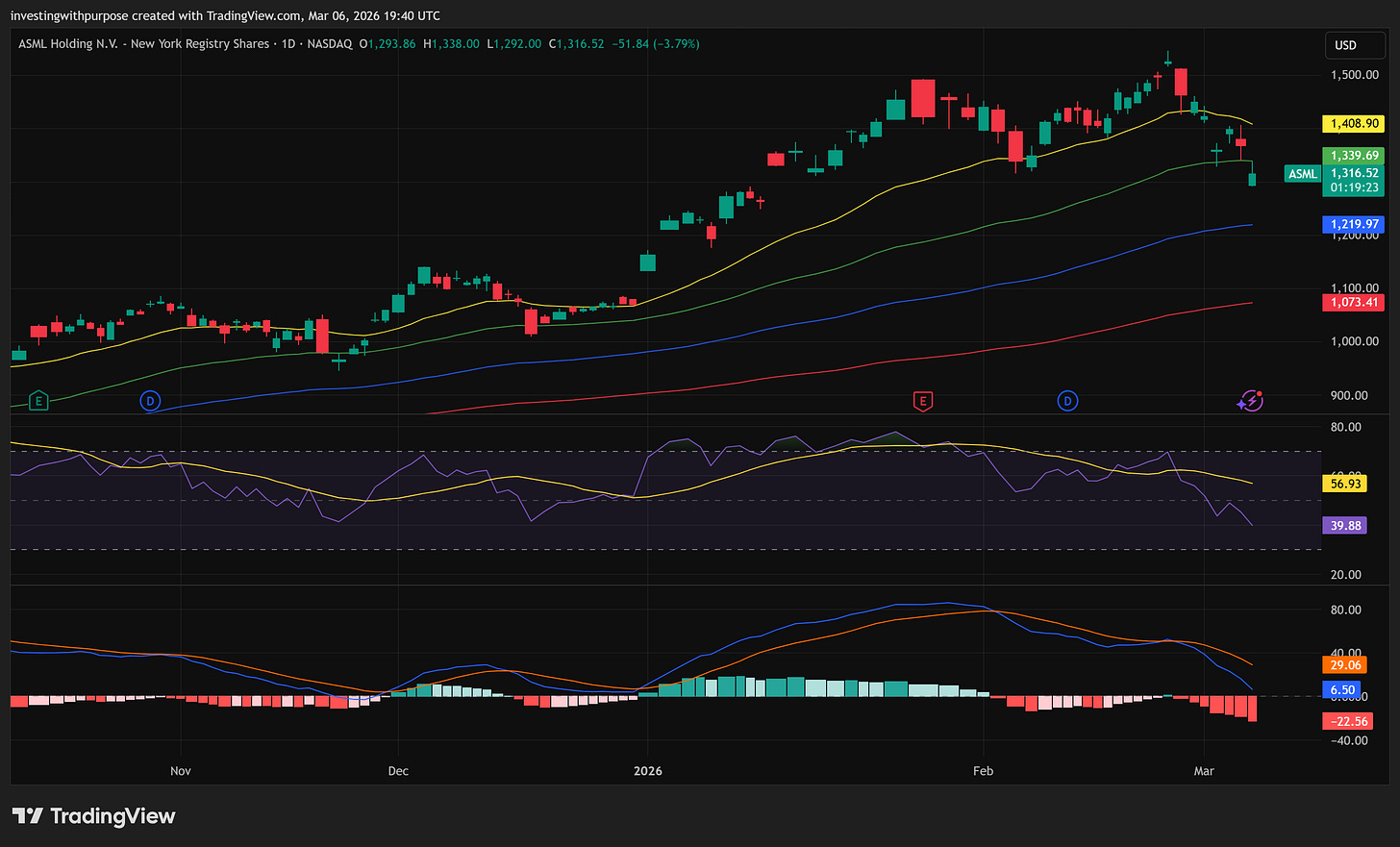The width and height of the screenshot is (1400, 847).
Task: Click the 80.00 tick in RSI pane
Action: click(1345, 427)
